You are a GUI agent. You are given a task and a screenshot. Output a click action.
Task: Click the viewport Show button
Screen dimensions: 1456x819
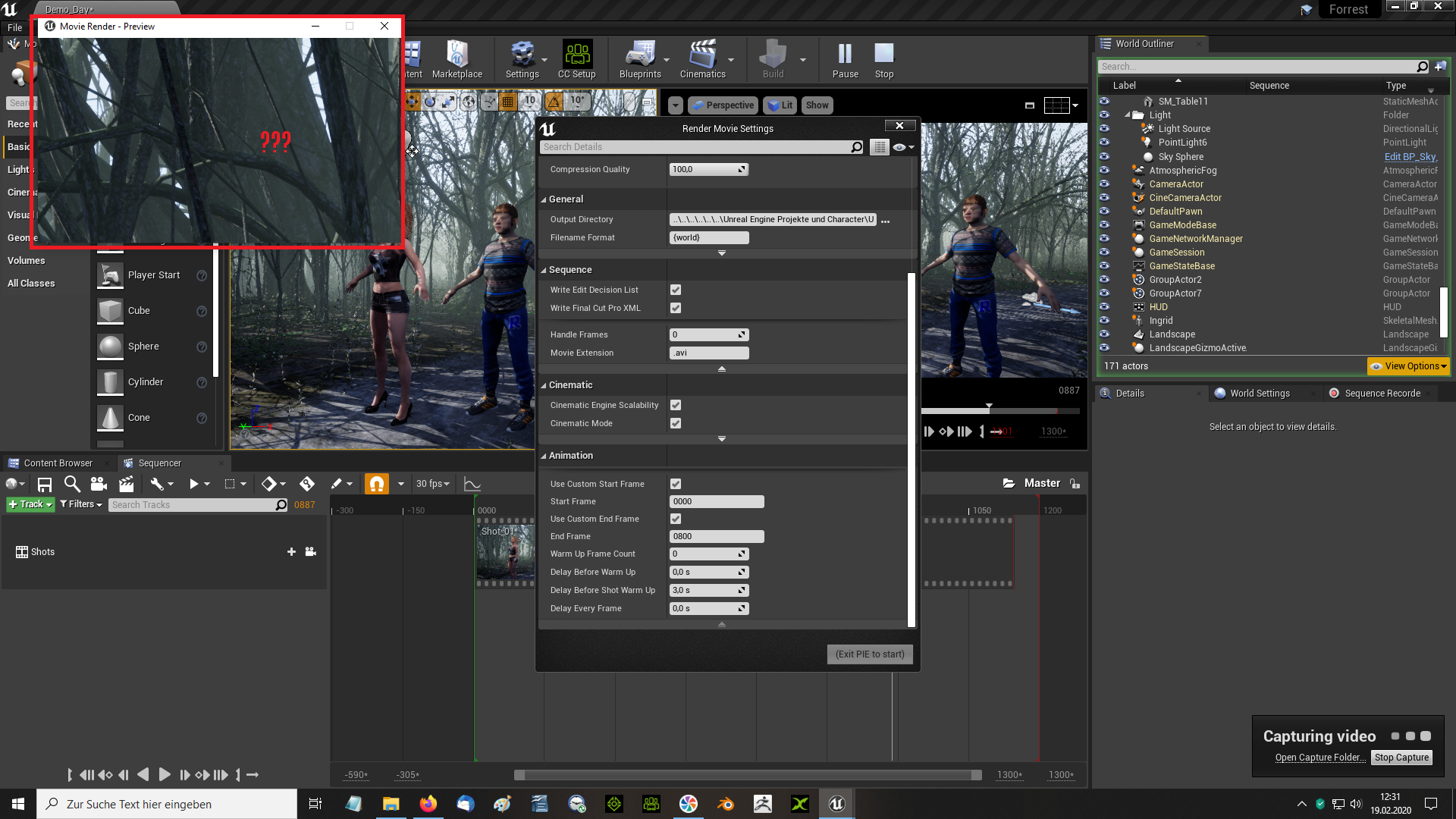point(817,105)
